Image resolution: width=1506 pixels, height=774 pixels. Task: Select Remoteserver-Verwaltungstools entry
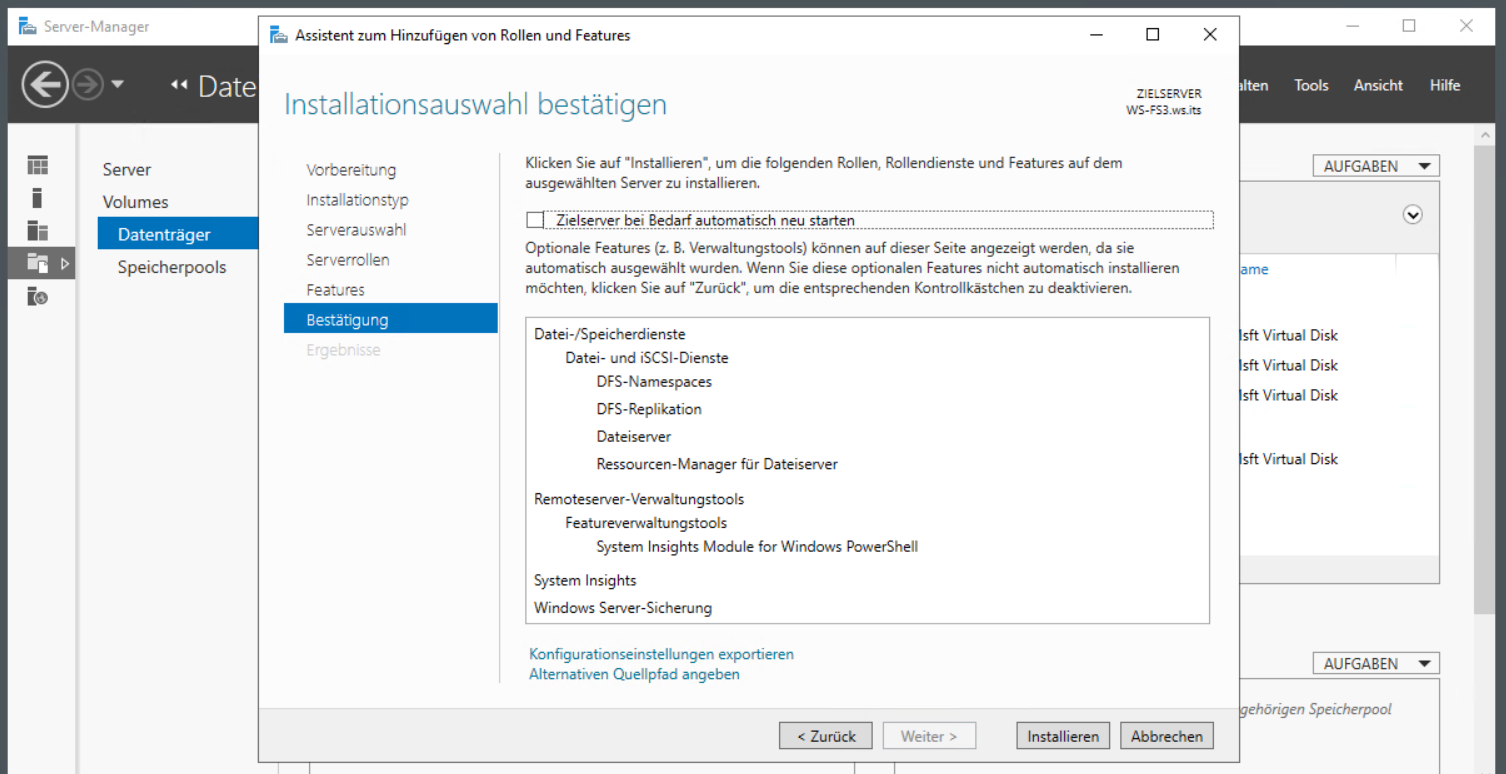[639, 499]
